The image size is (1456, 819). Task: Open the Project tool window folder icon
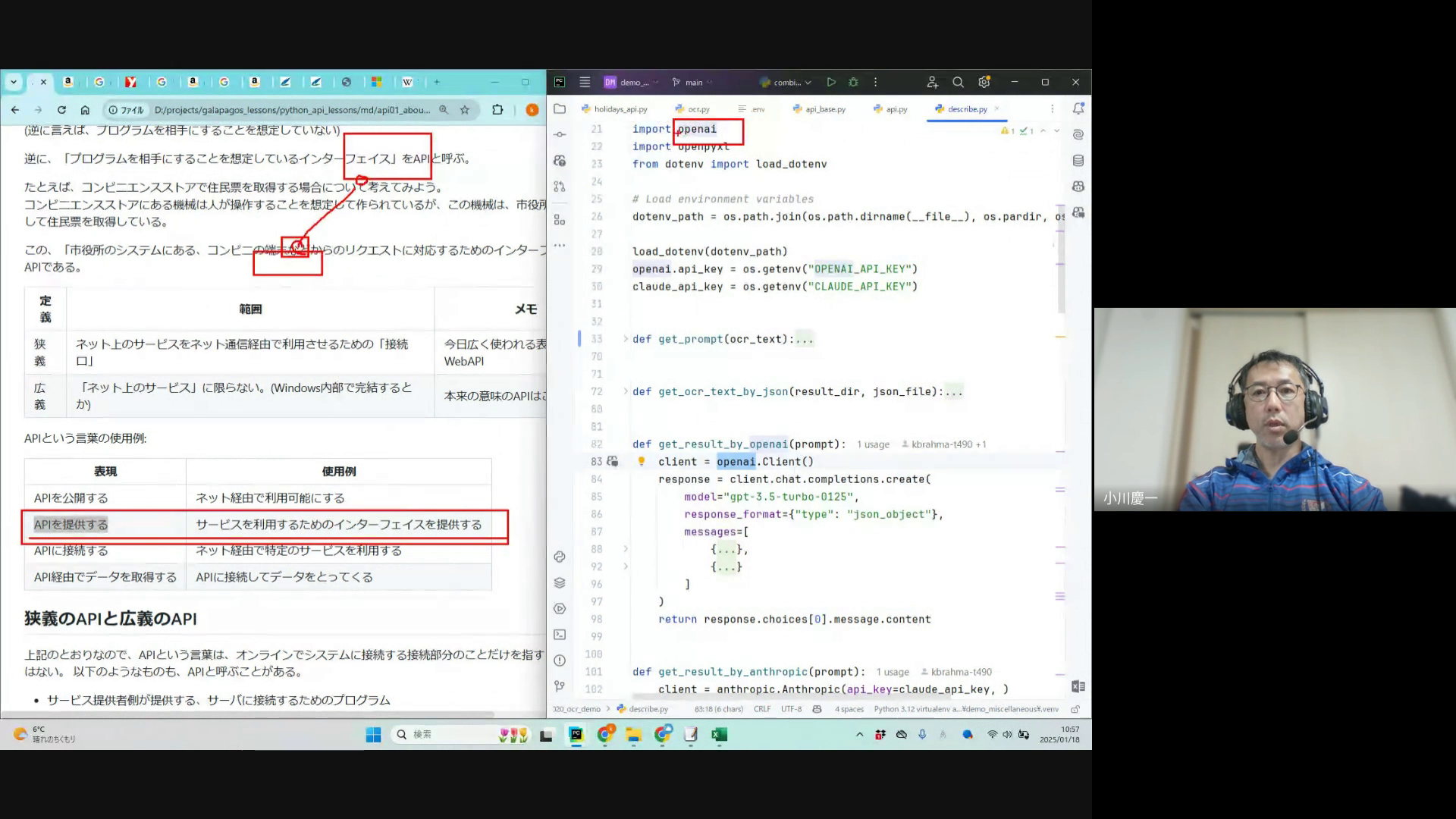pos(560,108)
